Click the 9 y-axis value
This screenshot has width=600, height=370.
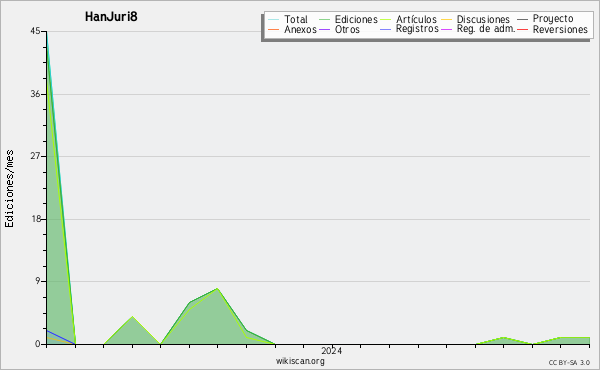pos(38,281)
